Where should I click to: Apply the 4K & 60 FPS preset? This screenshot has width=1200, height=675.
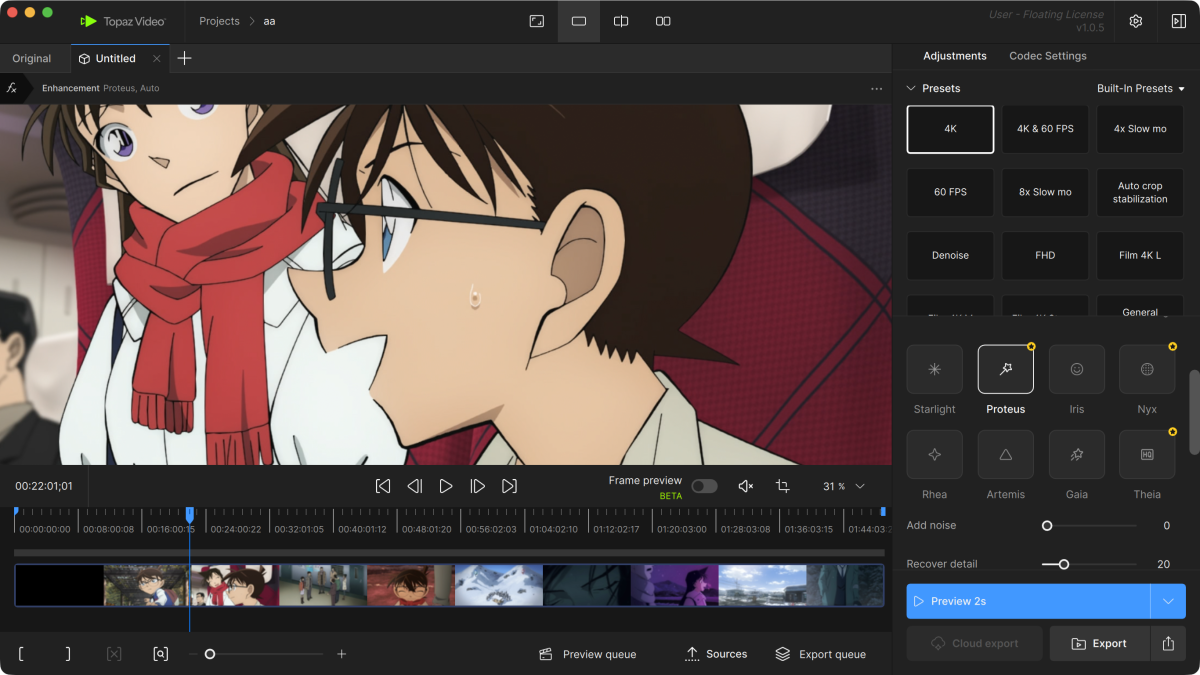click(x=1045, y=129)
